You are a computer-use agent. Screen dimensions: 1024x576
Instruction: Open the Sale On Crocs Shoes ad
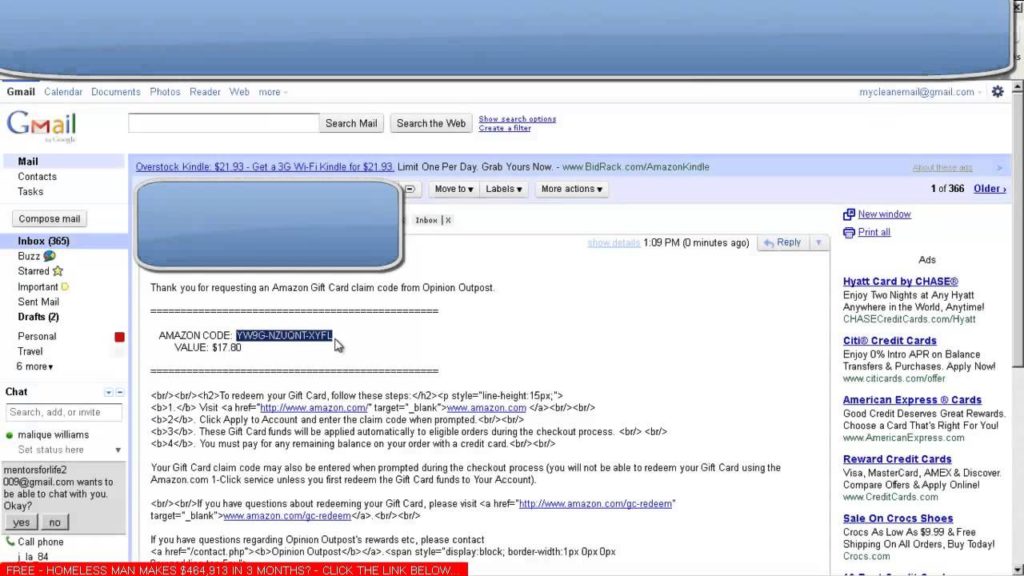[897, 519]
